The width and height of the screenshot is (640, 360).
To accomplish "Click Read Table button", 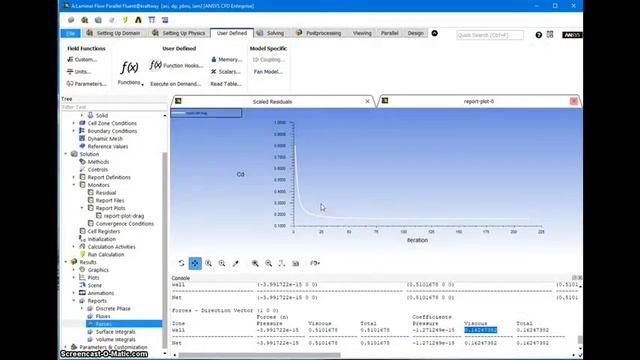I will 226,84.
